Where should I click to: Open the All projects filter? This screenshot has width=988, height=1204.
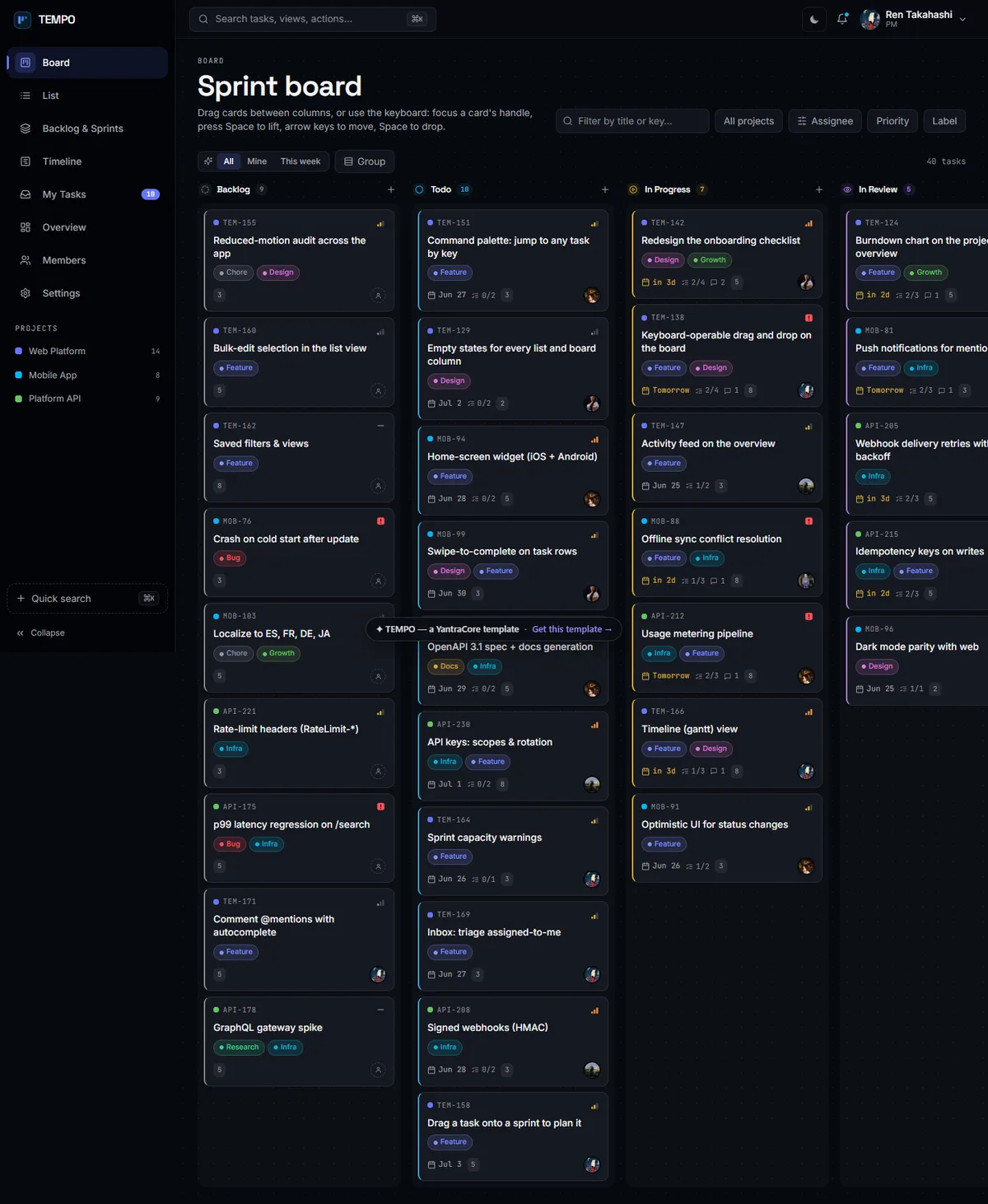click(x=748, y=121)
